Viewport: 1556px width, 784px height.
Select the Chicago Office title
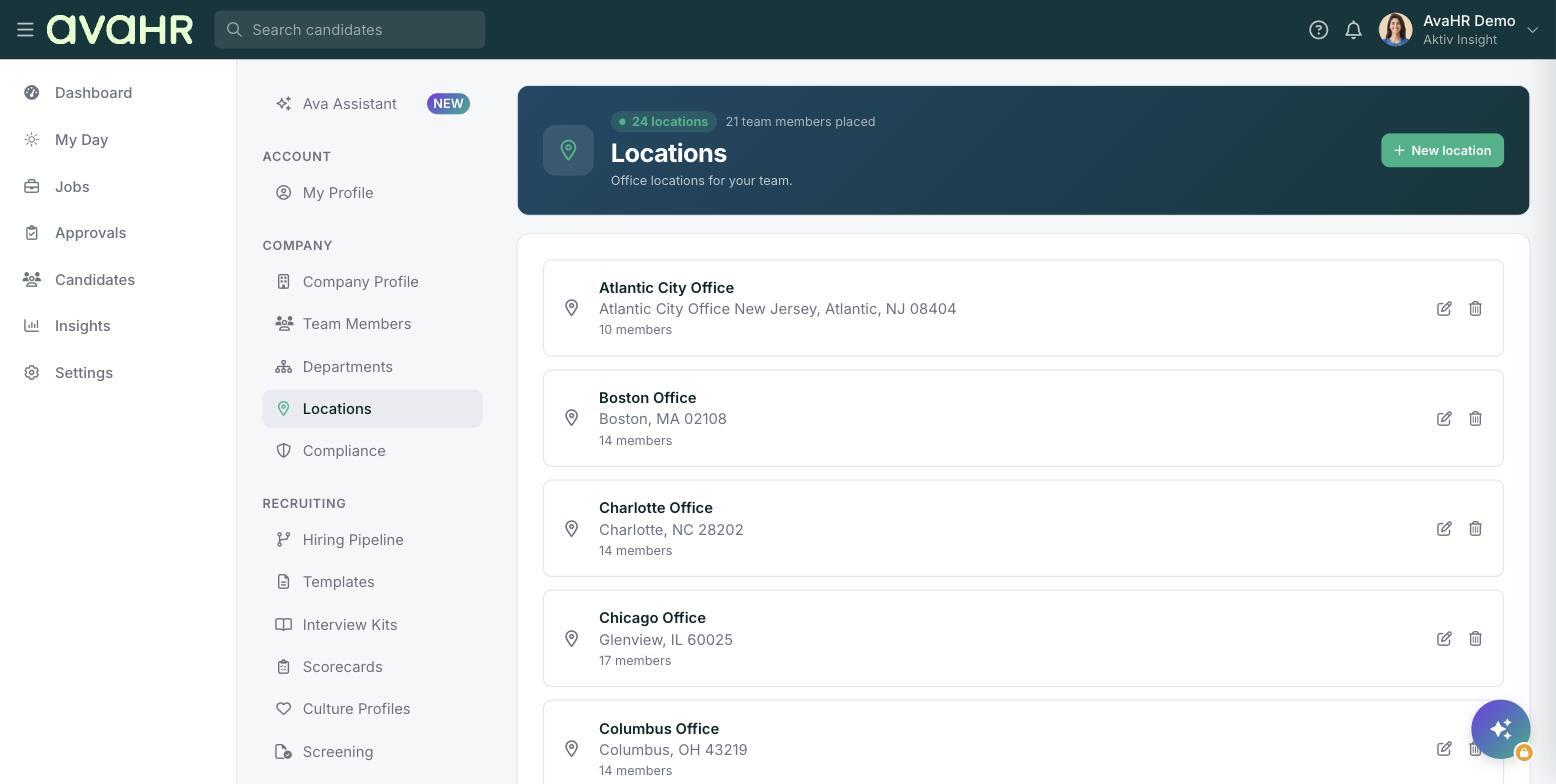(x=652, y=618)
